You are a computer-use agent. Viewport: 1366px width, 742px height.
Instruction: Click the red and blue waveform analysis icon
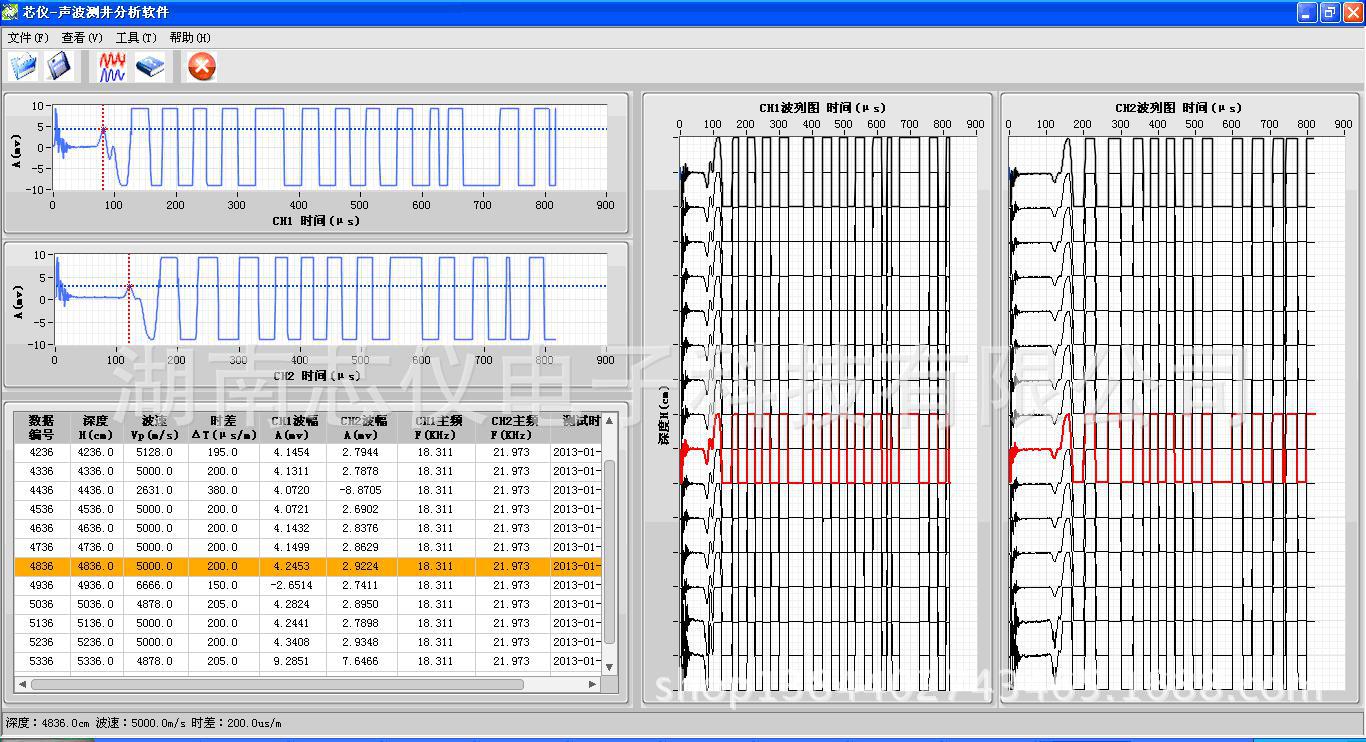pos(112,67)
